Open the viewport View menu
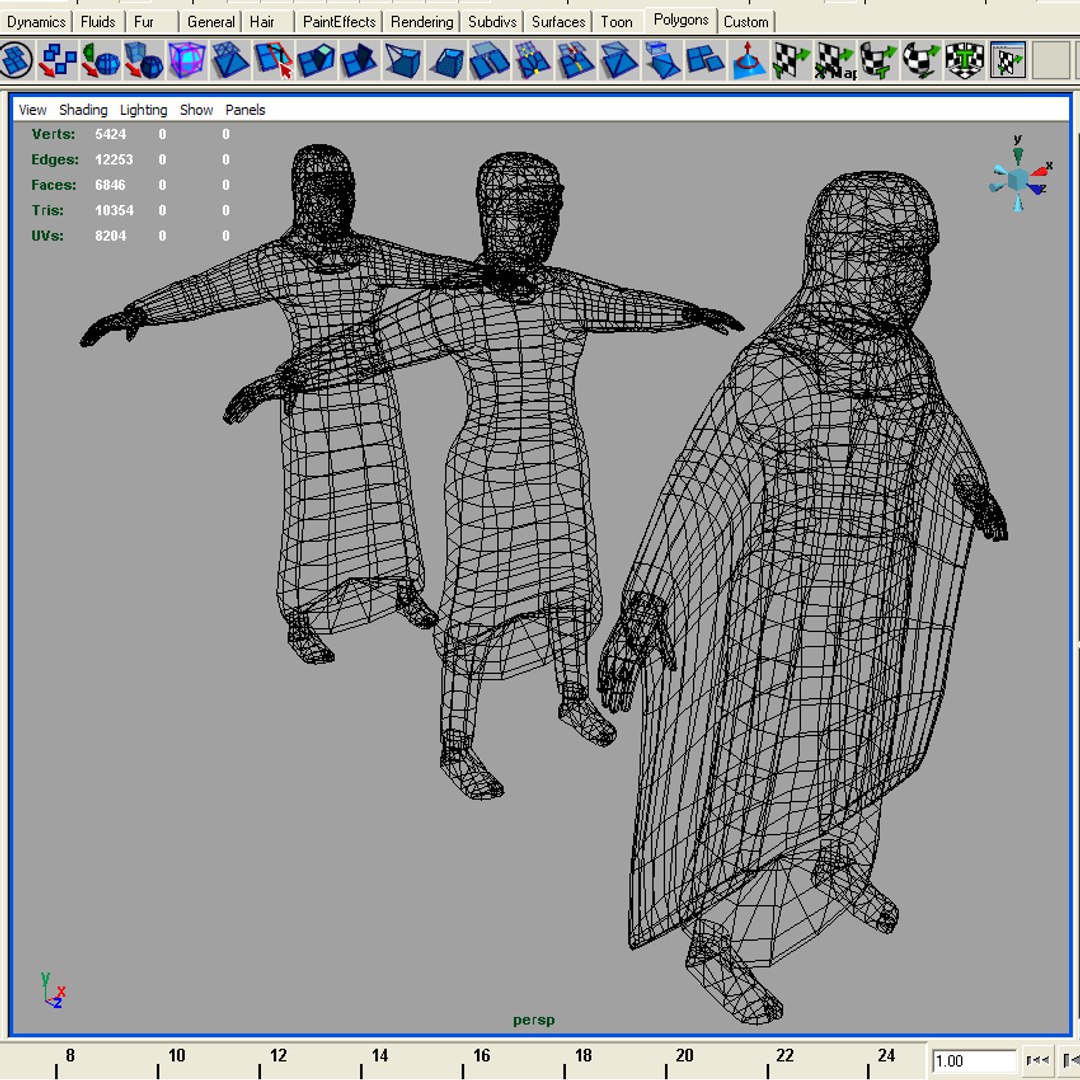 [x=32, y=110]
